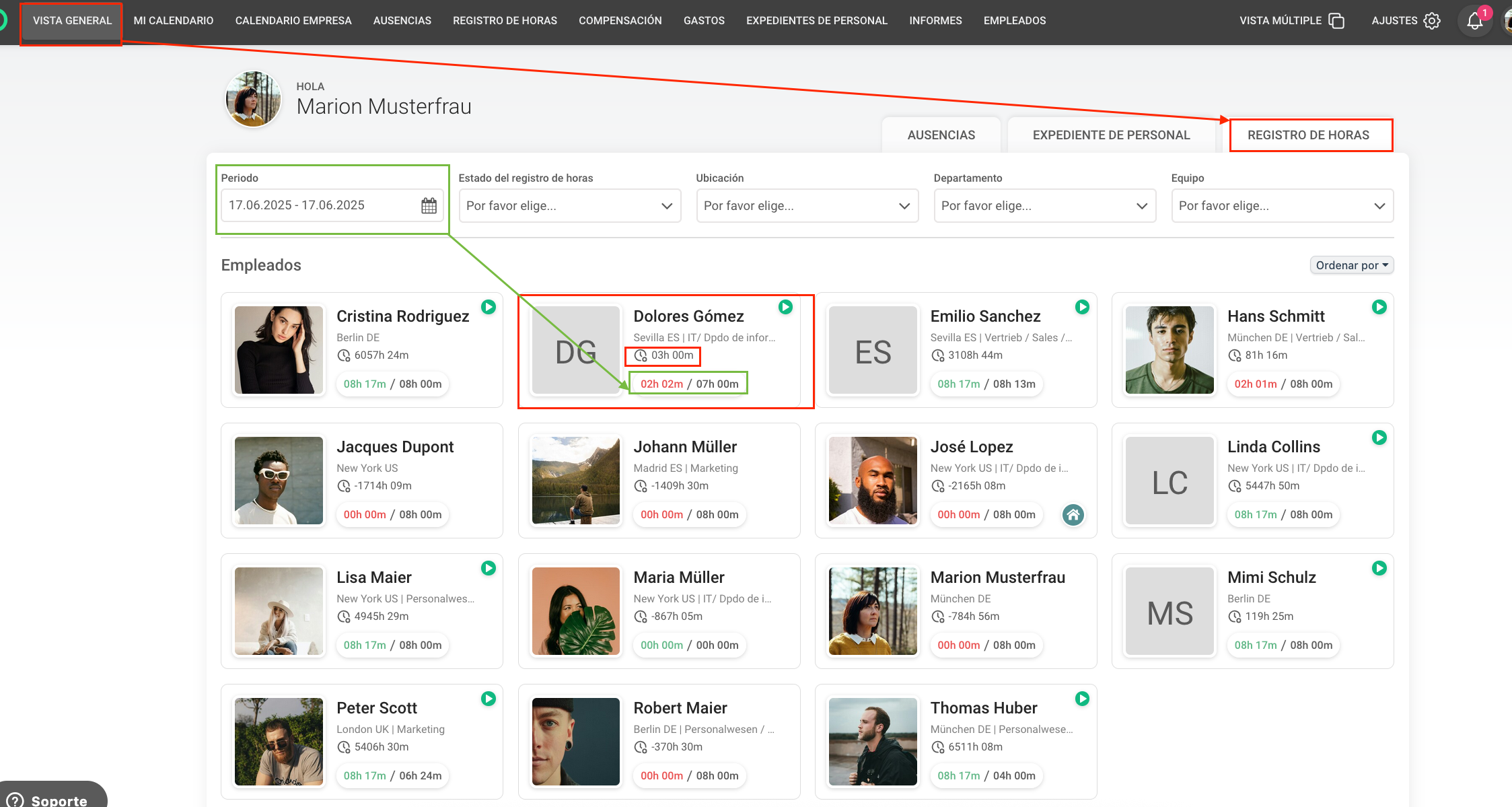1512x807 pixels.
Task: Click the home office icon on José Lopez
Action: point(1073,515)
